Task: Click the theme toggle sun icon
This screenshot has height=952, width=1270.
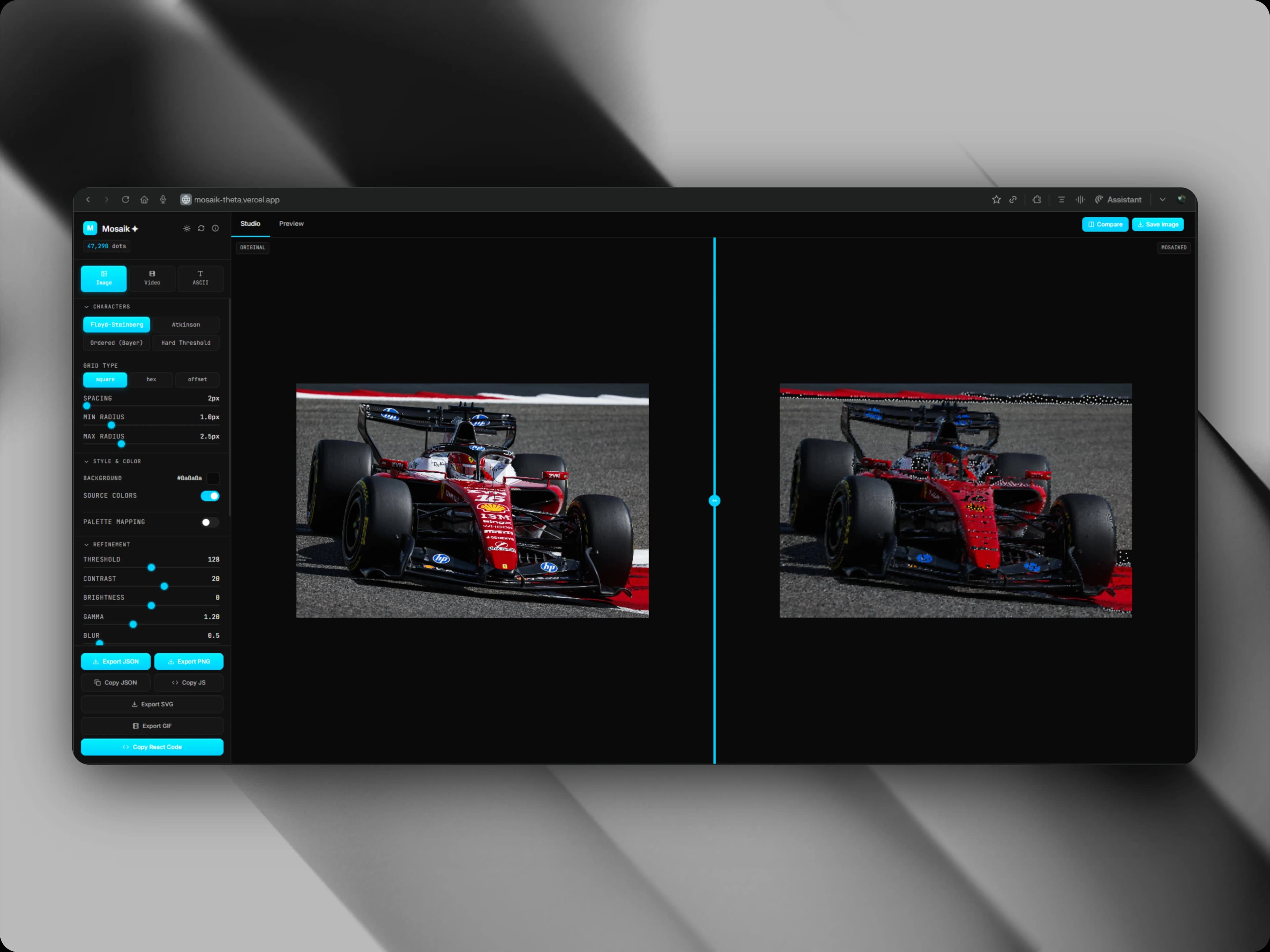Action: pos(187,228)
